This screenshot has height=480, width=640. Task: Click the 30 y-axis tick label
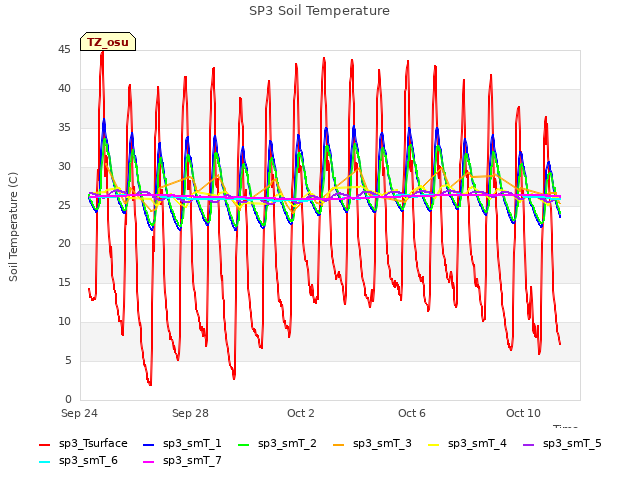tap(64, 167)
